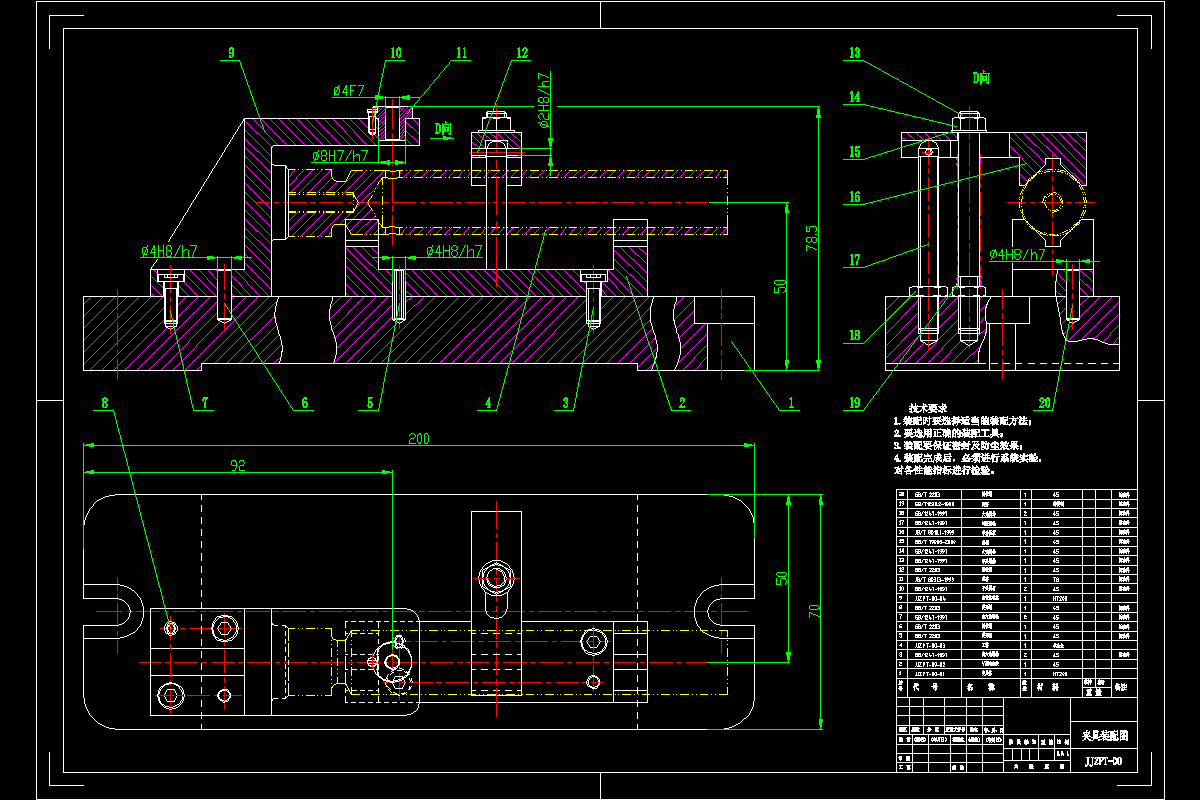Select part balloon number 20

[1045, 404]
